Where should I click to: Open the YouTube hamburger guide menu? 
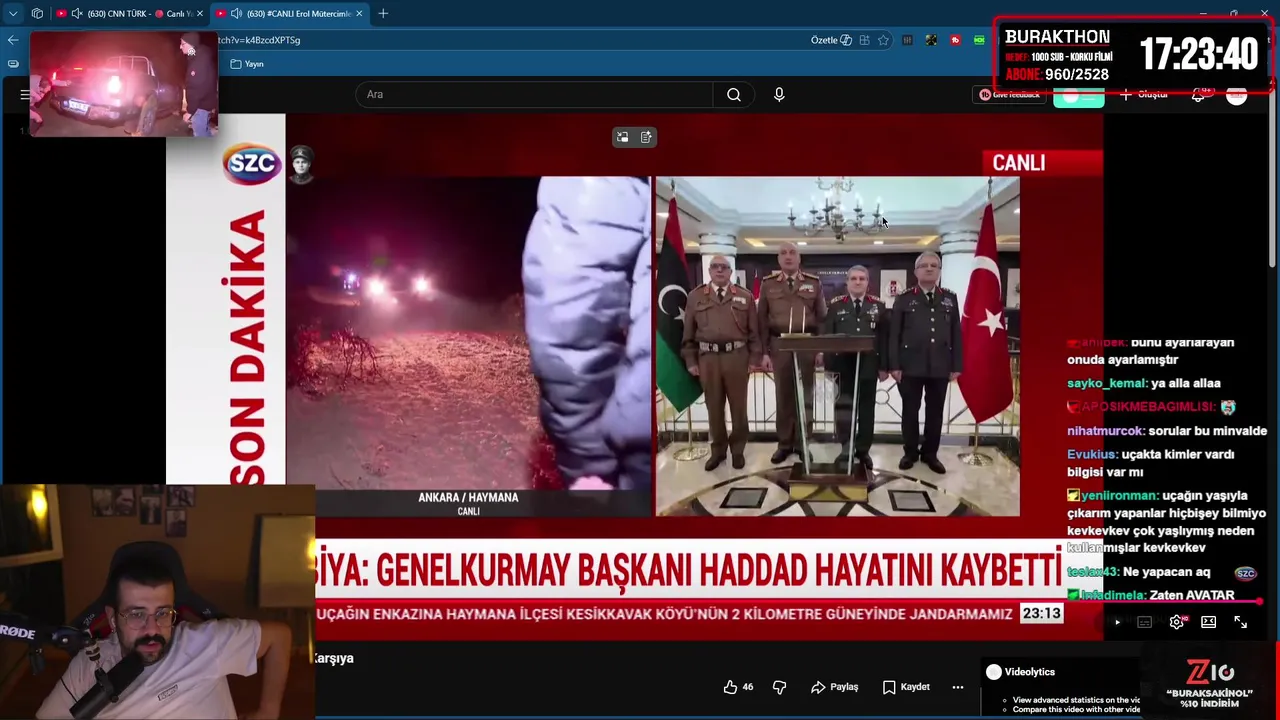coord(24,95)
